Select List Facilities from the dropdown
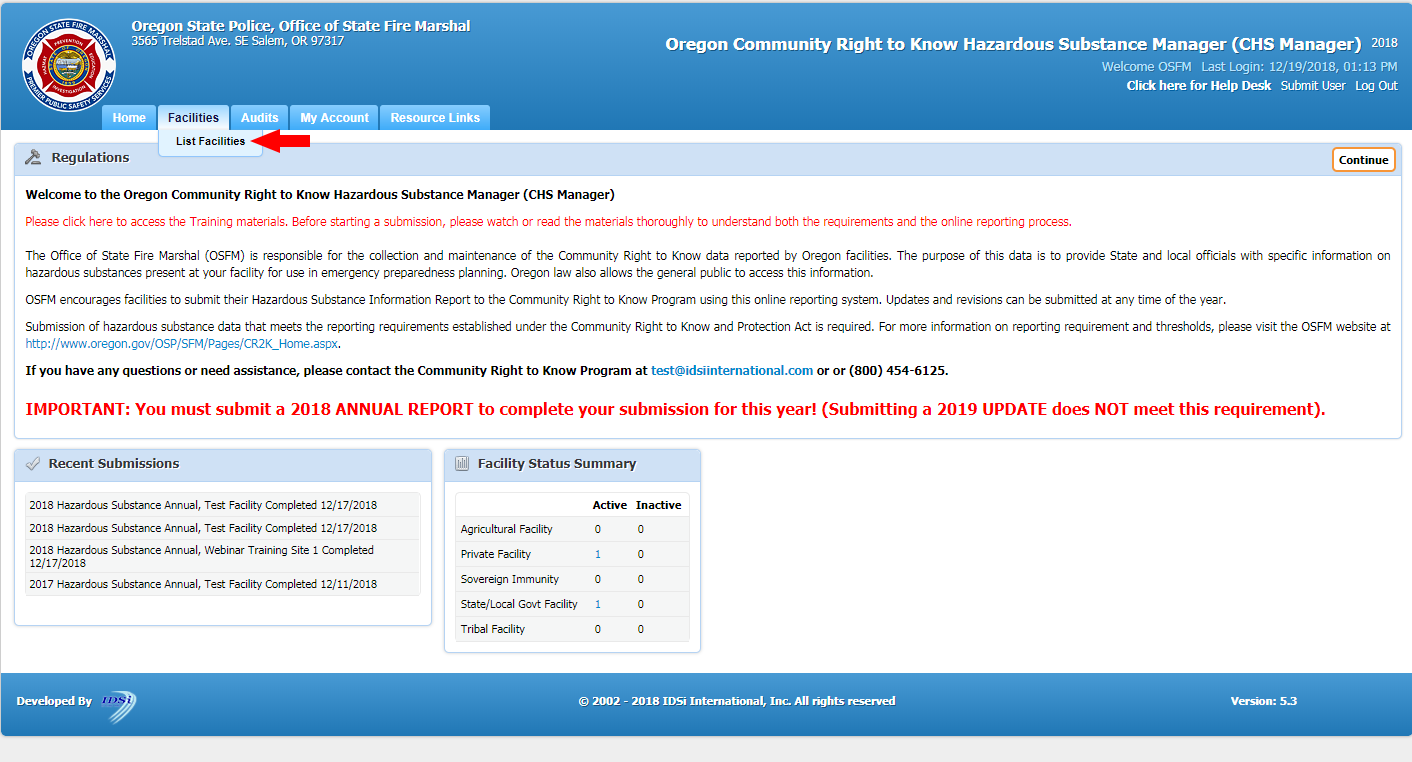1412x762 pixels. point(210,142)
